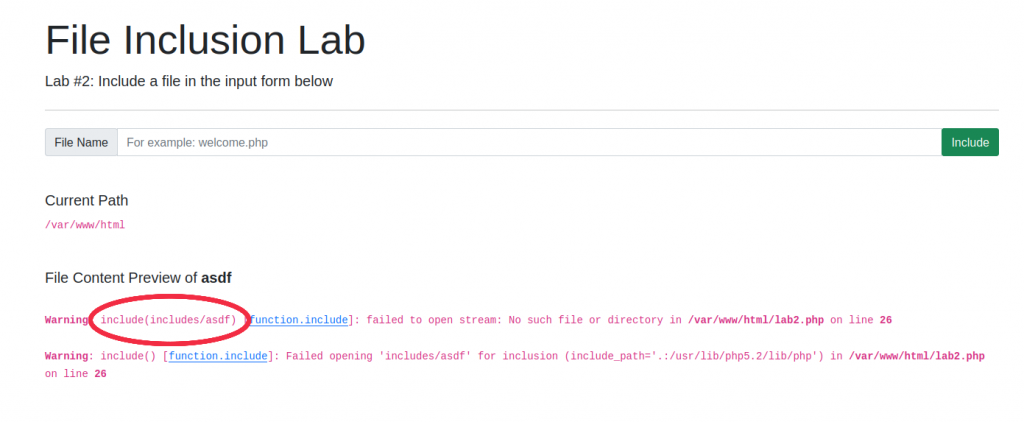Viewport: 1024px width, 422px height.
Task: Open function.include link in second warning
Action: tap(218, 356)
